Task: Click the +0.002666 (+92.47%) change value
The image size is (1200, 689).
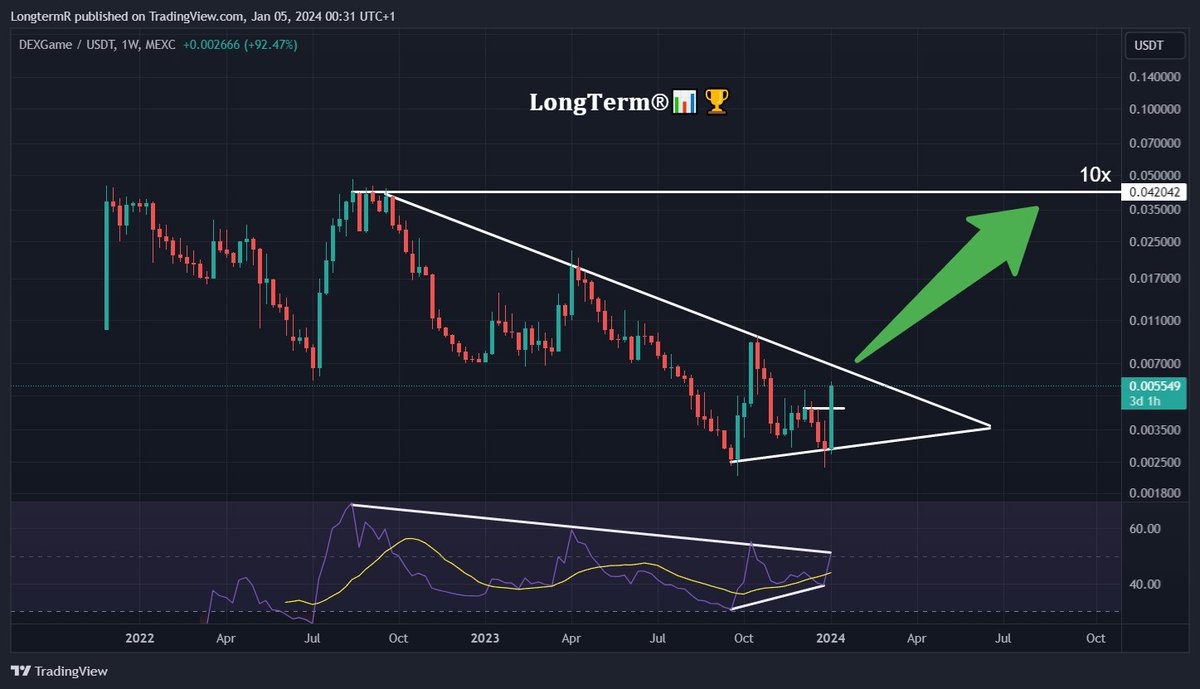Action: pos(240,45)
